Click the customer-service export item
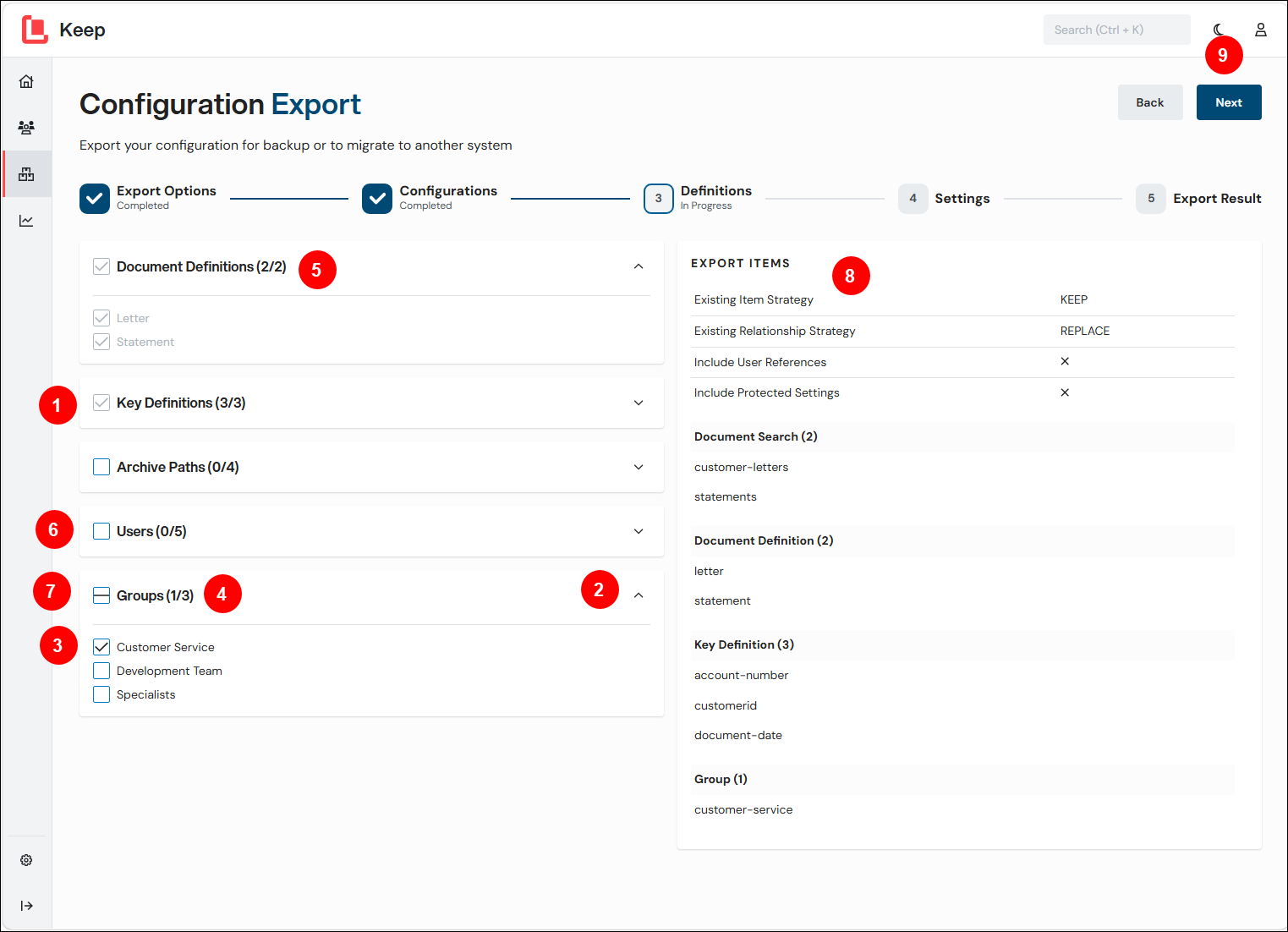 tap(743, 809)
